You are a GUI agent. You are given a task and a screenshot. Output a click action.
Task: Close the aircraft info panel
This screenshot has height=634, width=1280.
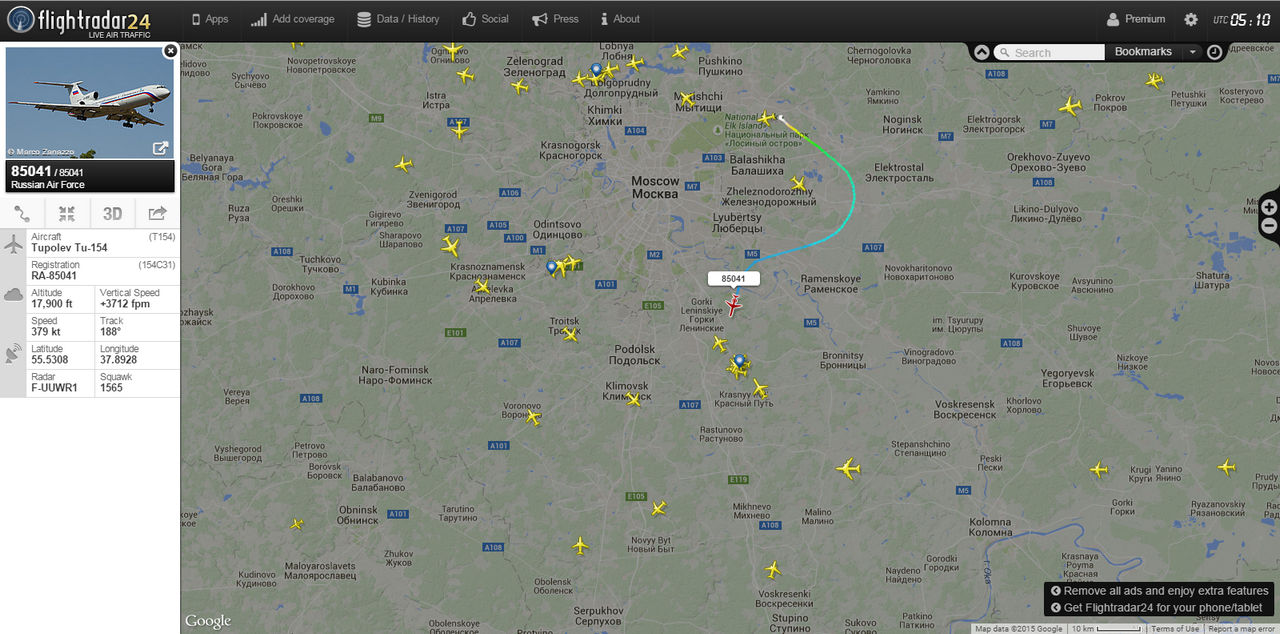pos(170,50)
